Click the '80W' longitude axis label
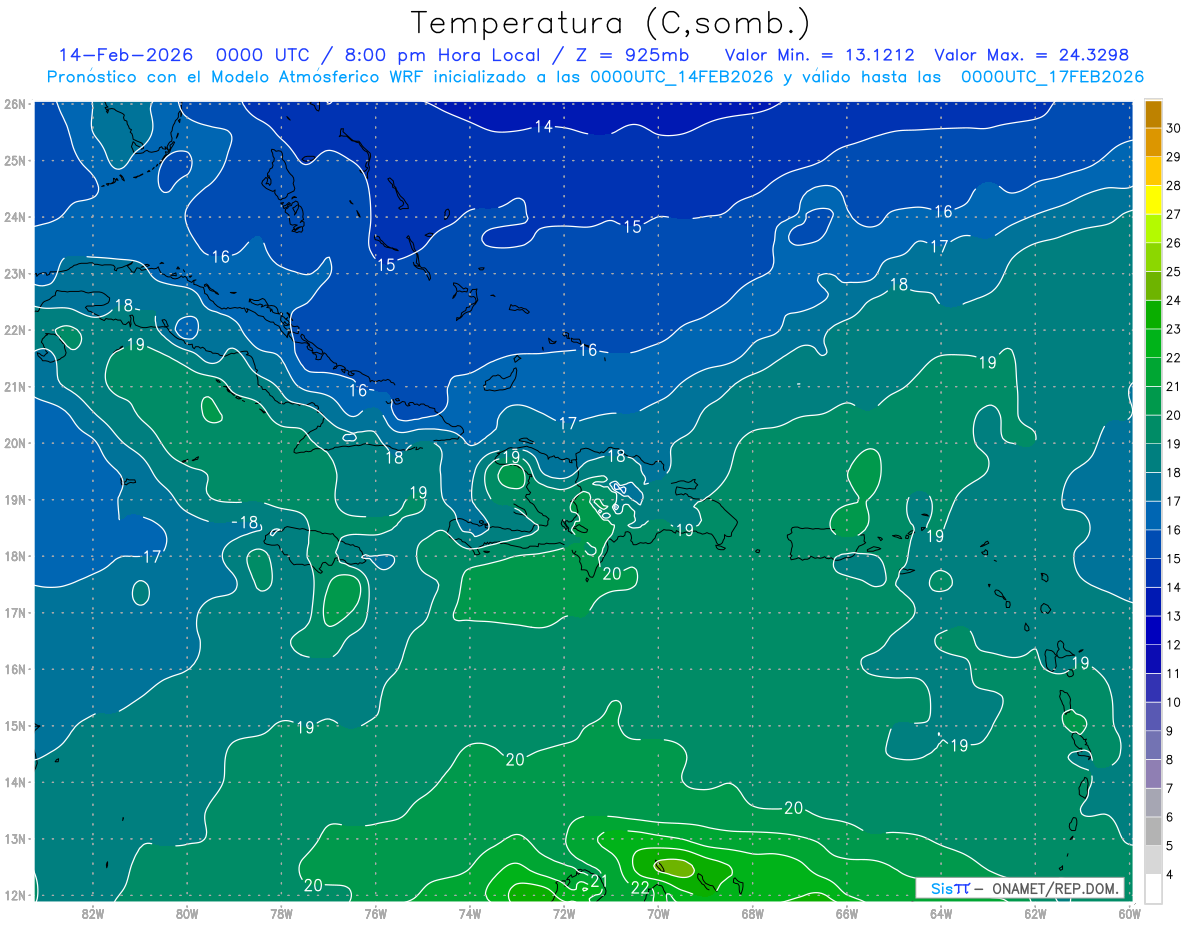Screen dimensions: 1200x927 pos(187,913)
